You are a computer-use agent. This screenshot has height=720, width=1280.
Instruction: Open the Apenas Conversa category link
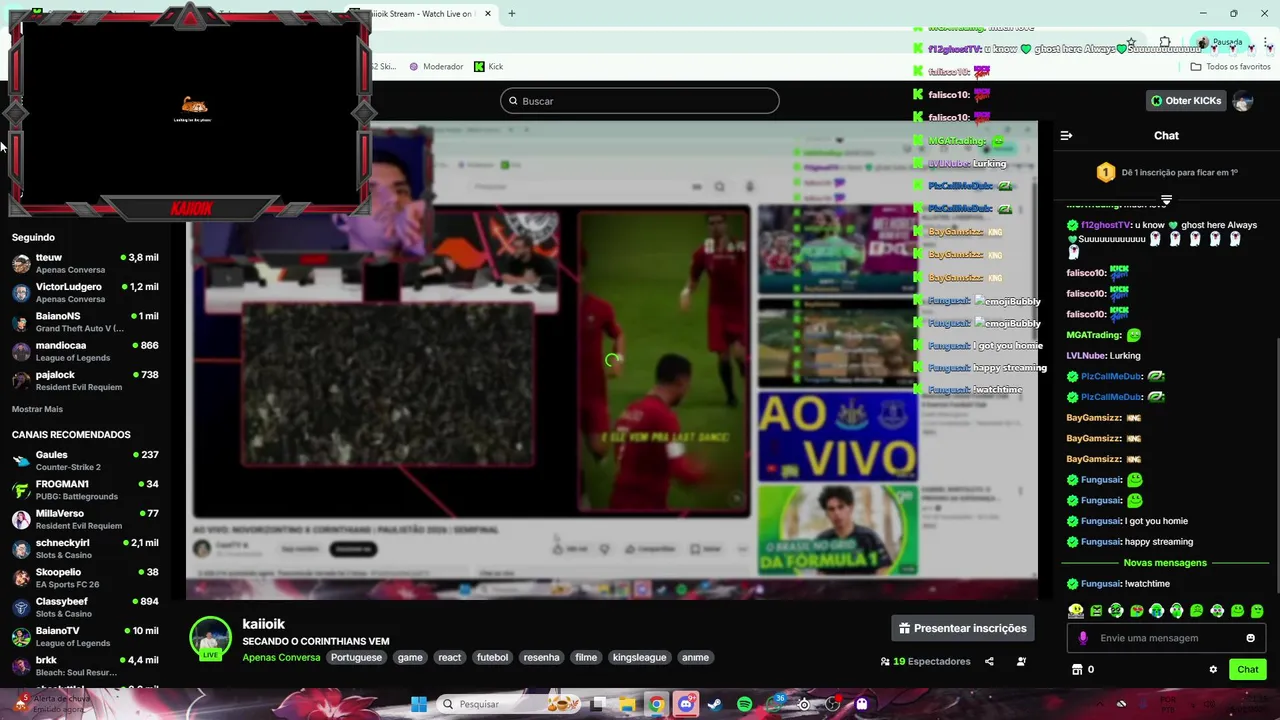281,657
